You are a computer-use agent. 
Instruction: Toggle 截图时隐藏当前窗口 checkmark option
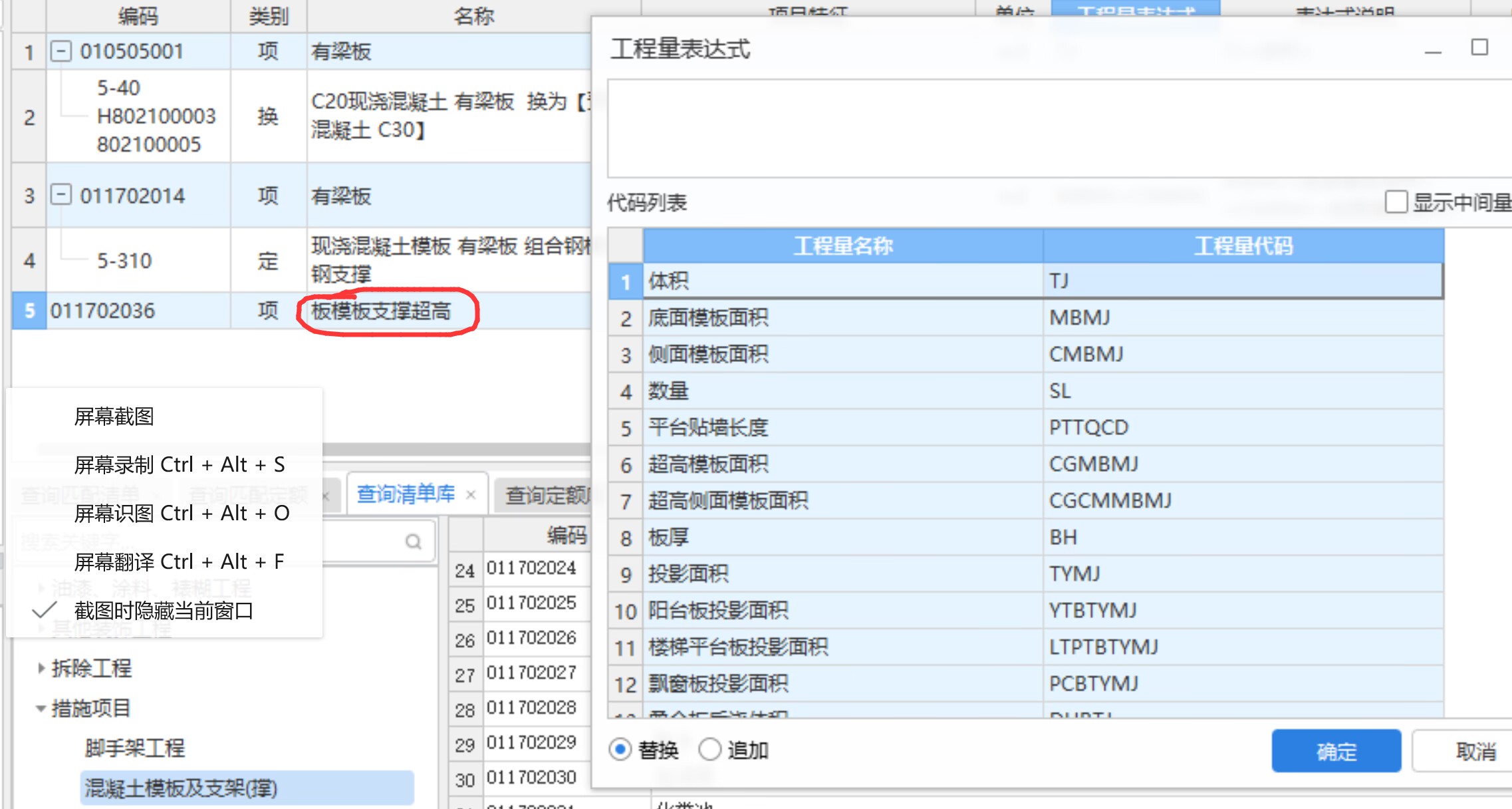click(x=163, y=611)
